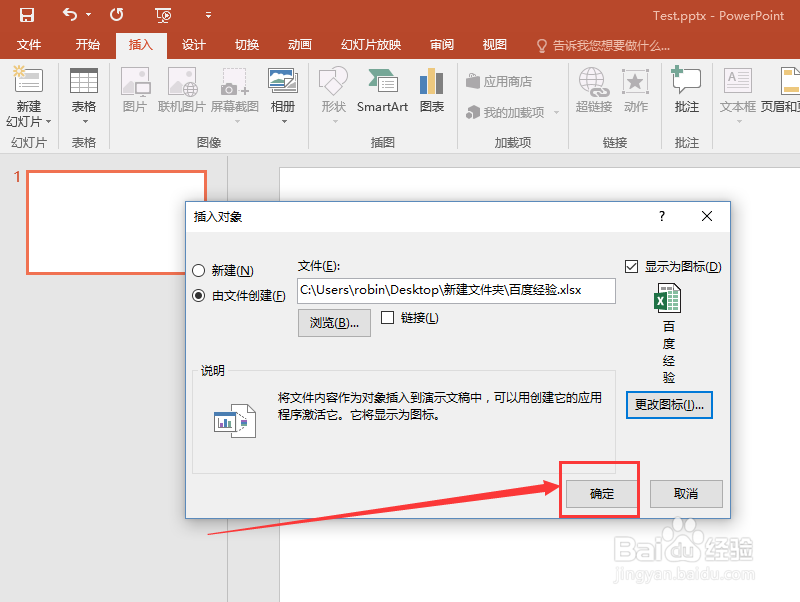Viewport: 800px width, 602px height.
Task: Switch to the 切换 tab
Action: pos(247,45)
